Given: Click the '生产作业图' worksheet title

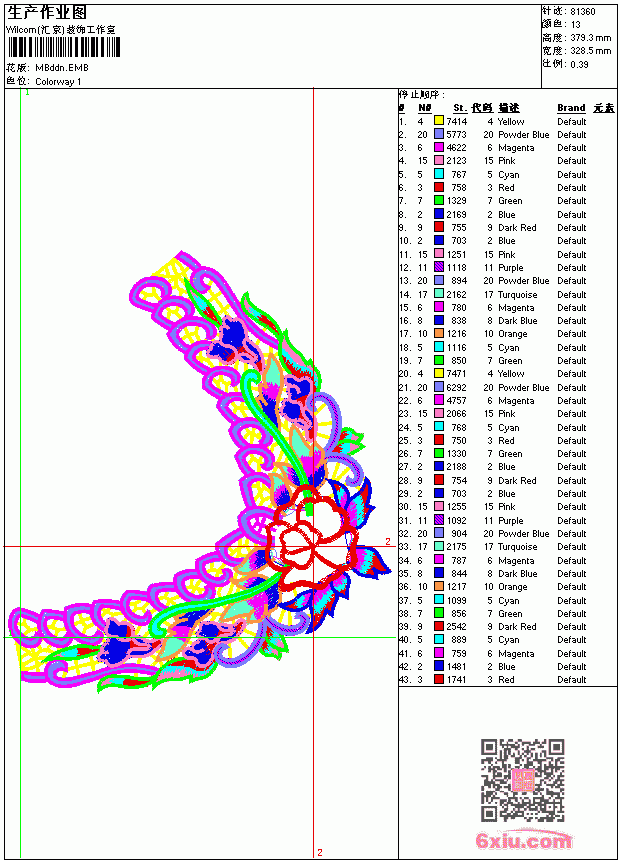Looking at the screenshot, I should (x=47, y=13).
